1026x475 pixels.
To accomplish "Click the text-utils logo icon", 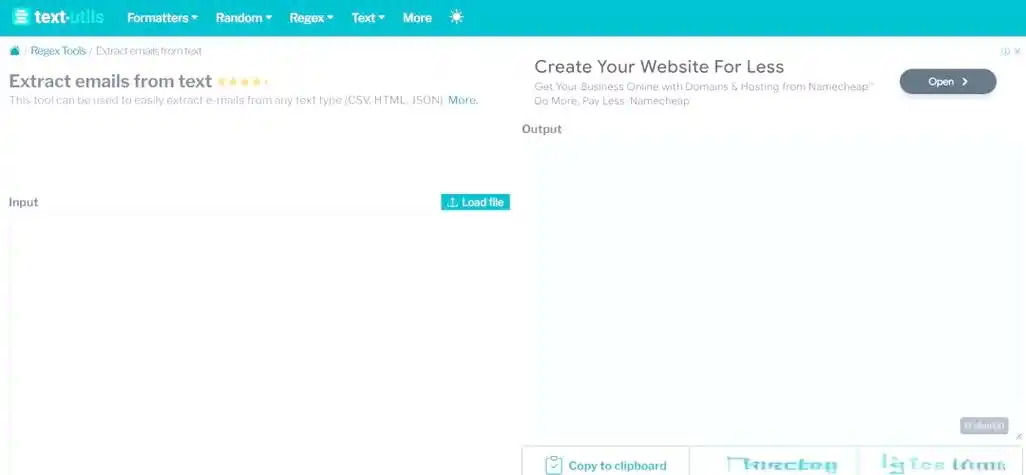I will [x=21, y=17].
